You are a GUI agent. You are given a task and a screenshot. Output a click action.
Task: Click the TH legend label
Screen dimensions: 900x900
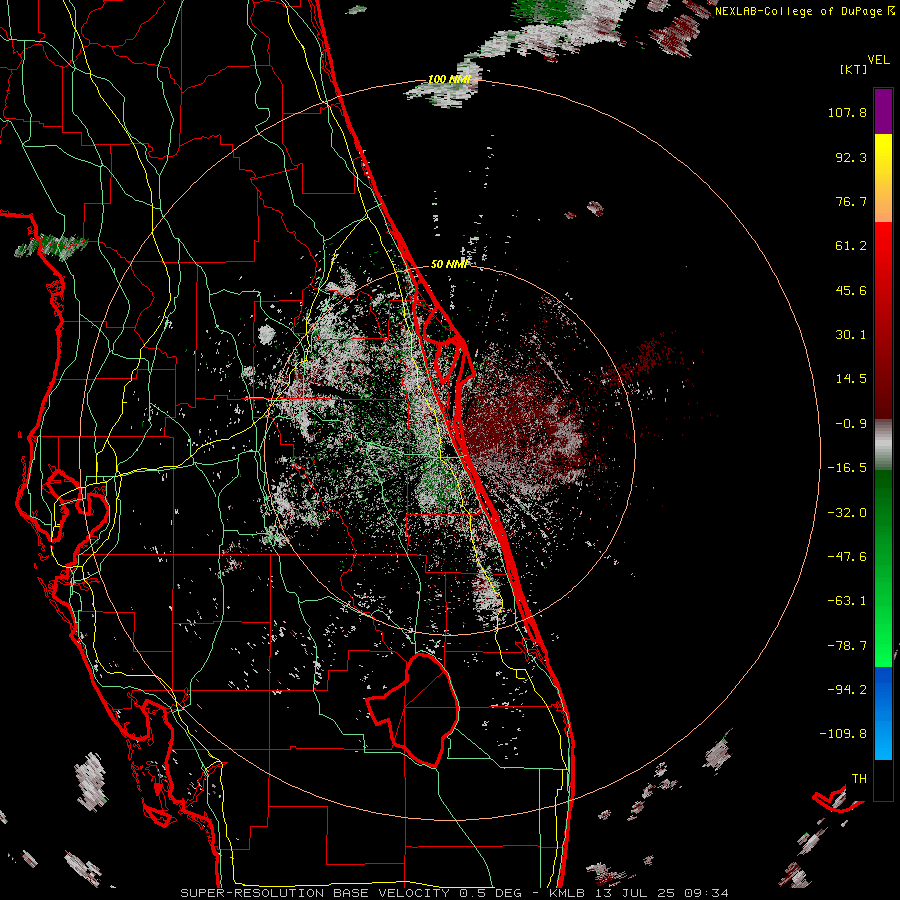click(859, 779)
